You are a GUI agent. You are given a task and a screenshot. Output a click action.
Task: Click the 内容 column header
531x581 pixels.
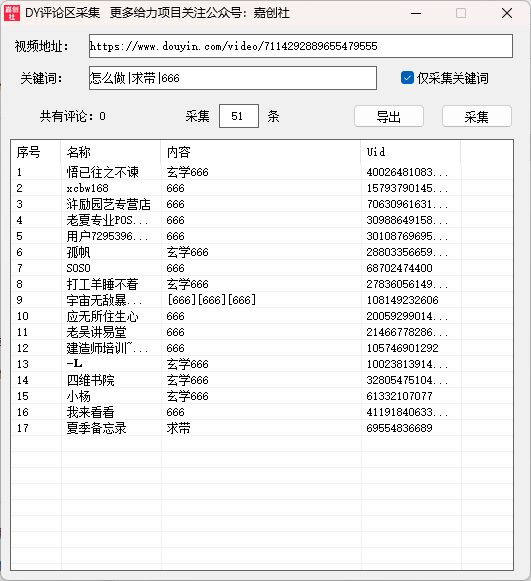(260, 152)
